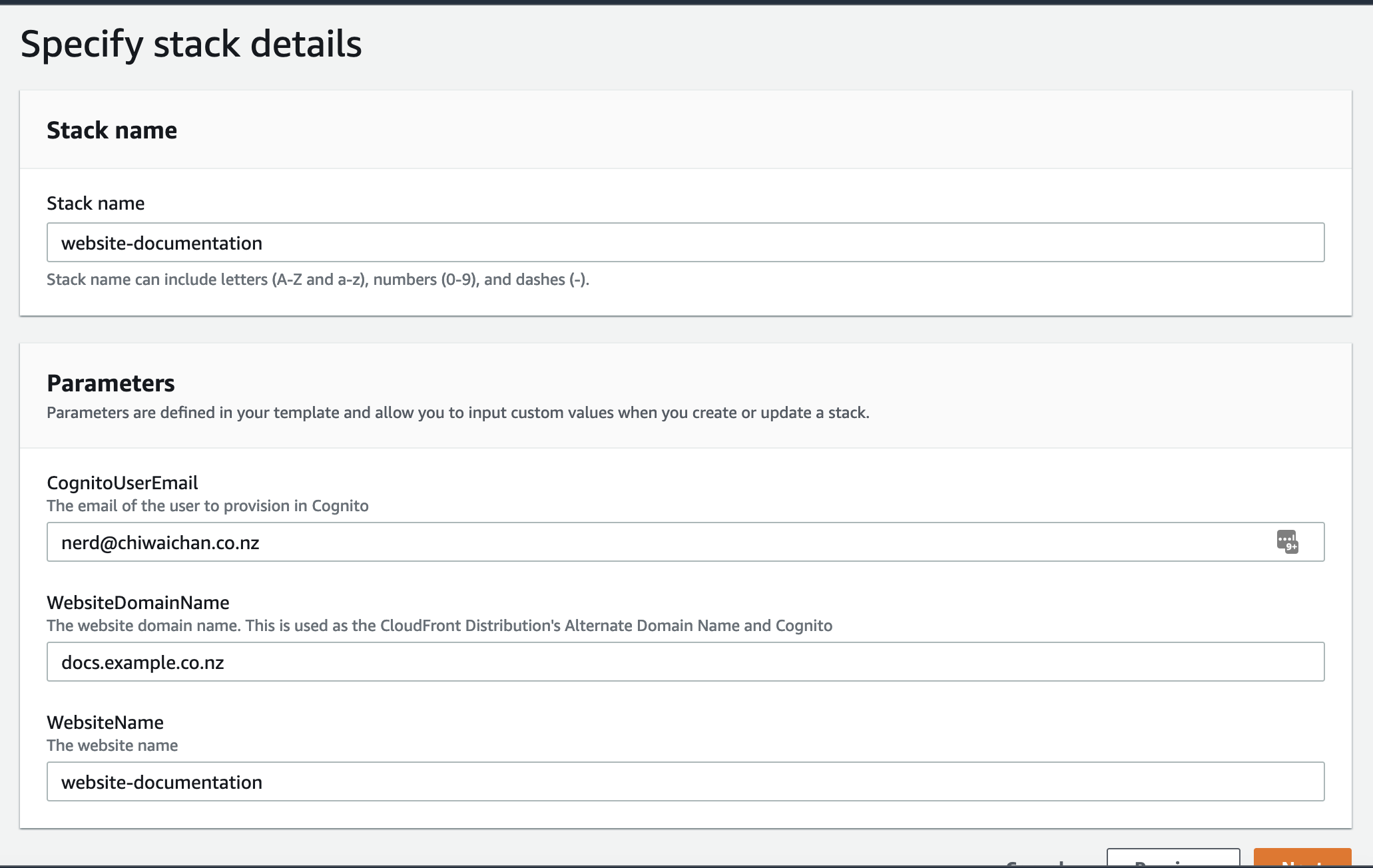This screenshot has width=1373, height=868.
Task: Click the WebsiteName parameter label
Action: [105, 723]
